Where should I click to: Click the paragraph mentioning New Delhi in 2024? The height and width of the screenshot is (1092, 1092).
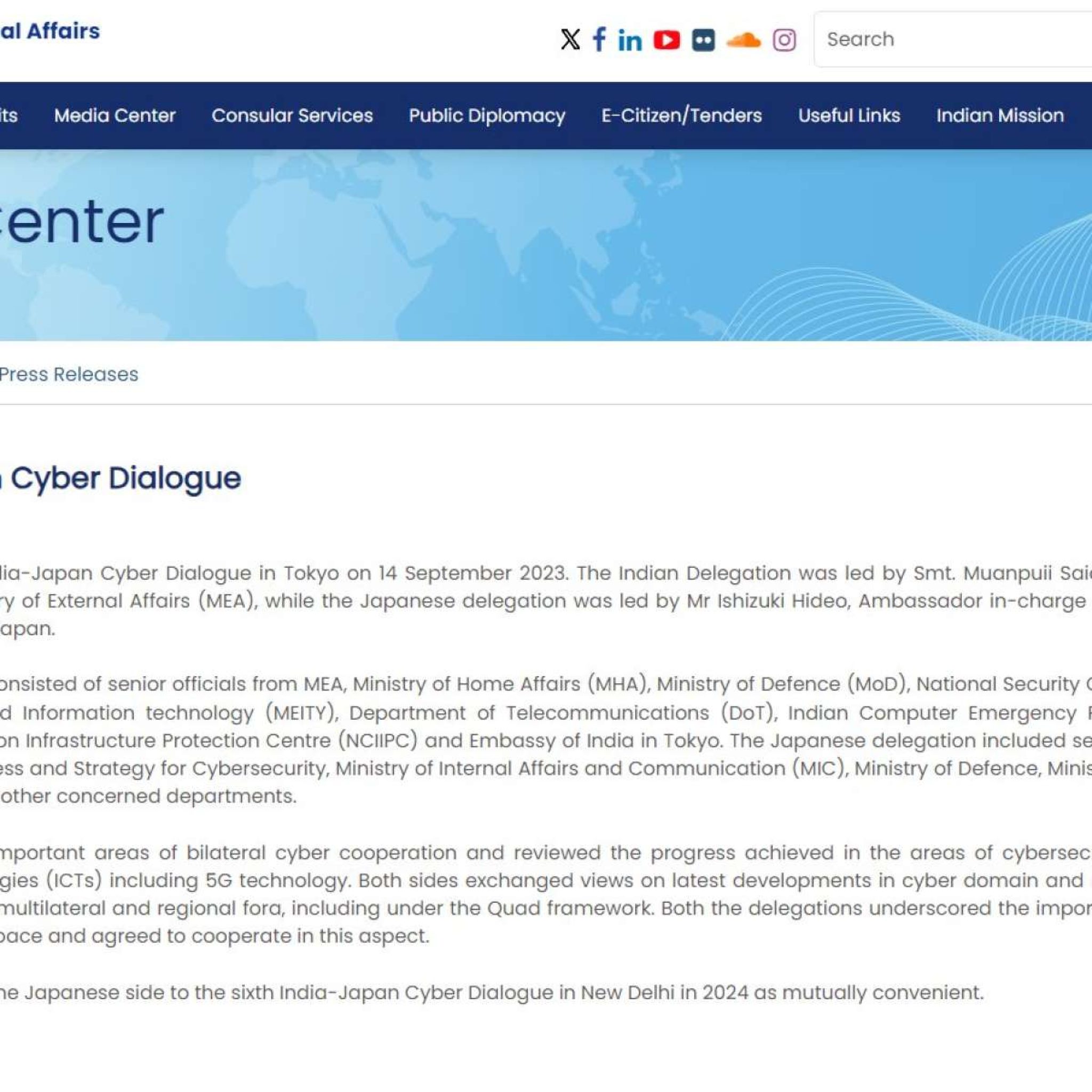(x=492, y=992)
